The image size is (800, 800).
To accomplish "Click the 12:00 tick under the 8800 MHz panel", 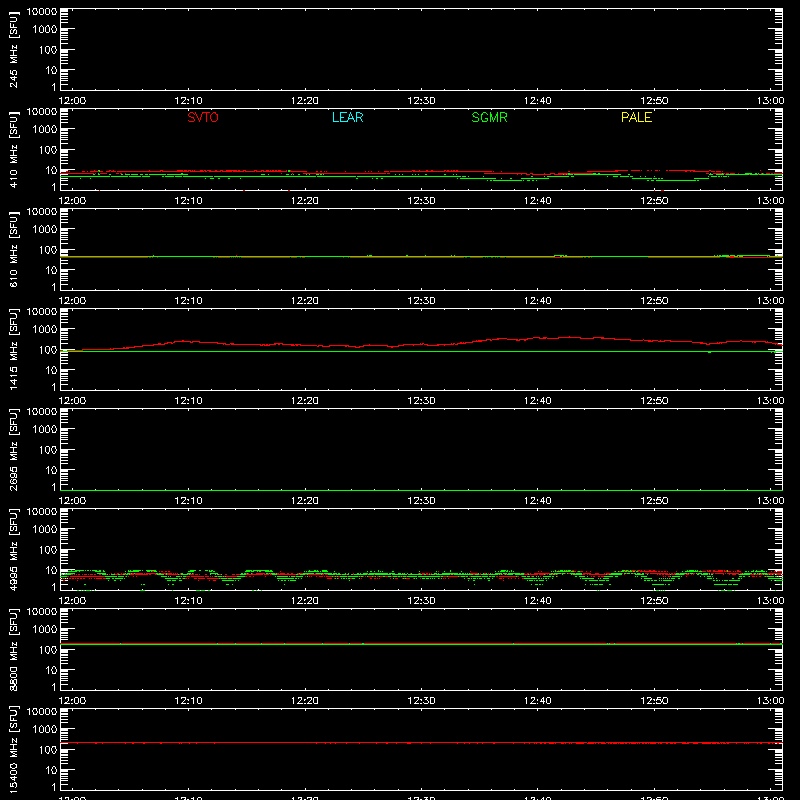I will coord(72,701).
